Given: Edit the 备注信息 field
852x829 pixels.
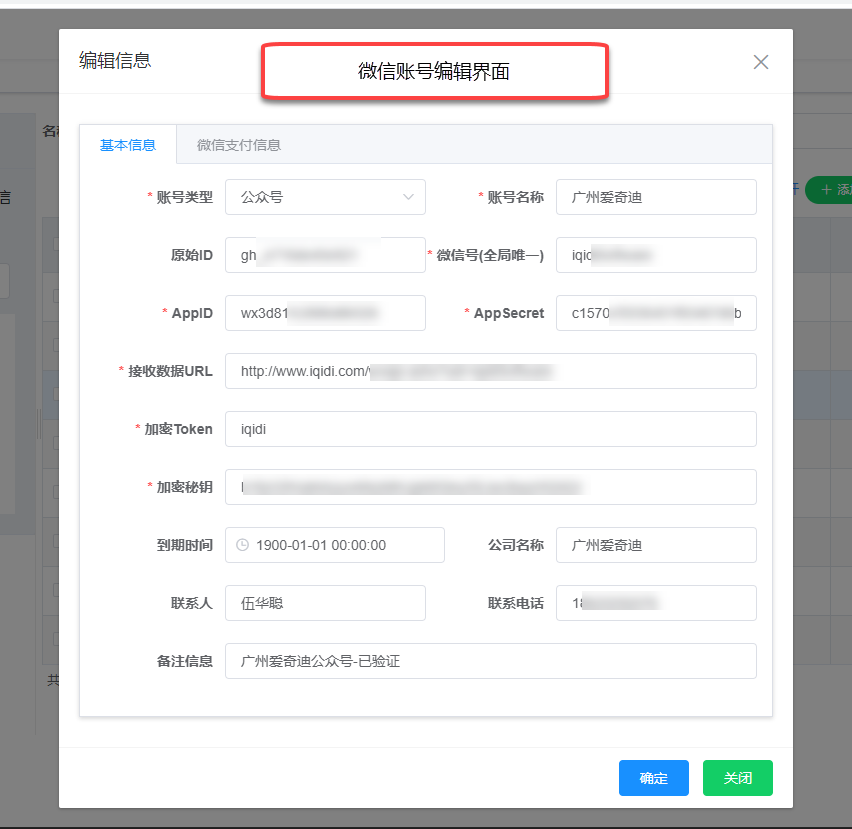Looking at the screenshot, I should pyautogui.click(x=491, y=661).
